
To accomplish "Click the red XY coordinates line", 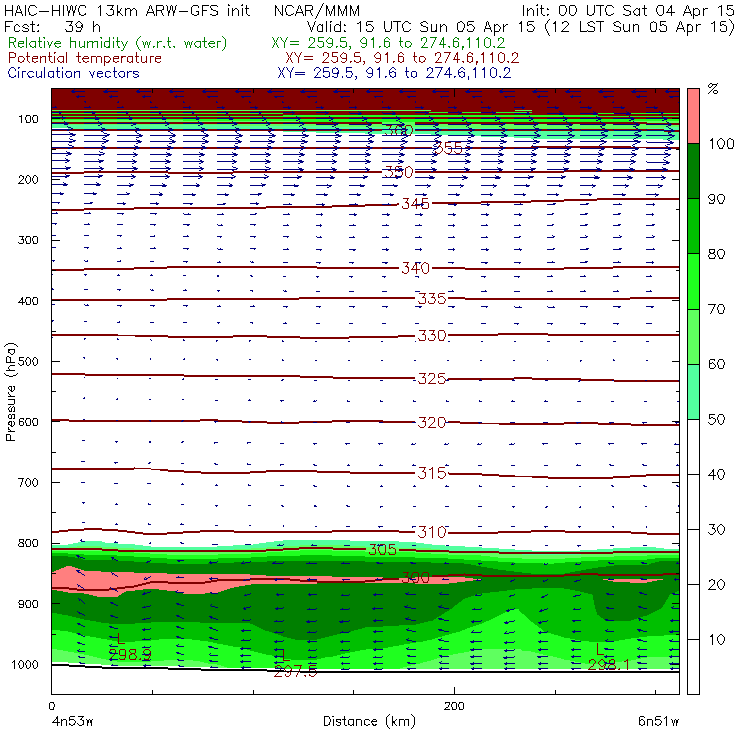I will [402, 58].
